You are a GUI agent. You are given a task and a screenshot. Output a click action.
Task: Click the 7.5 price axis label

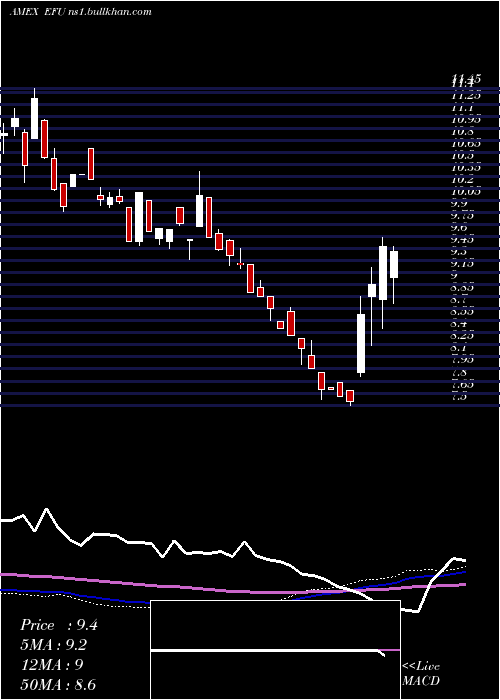point(461,396)
